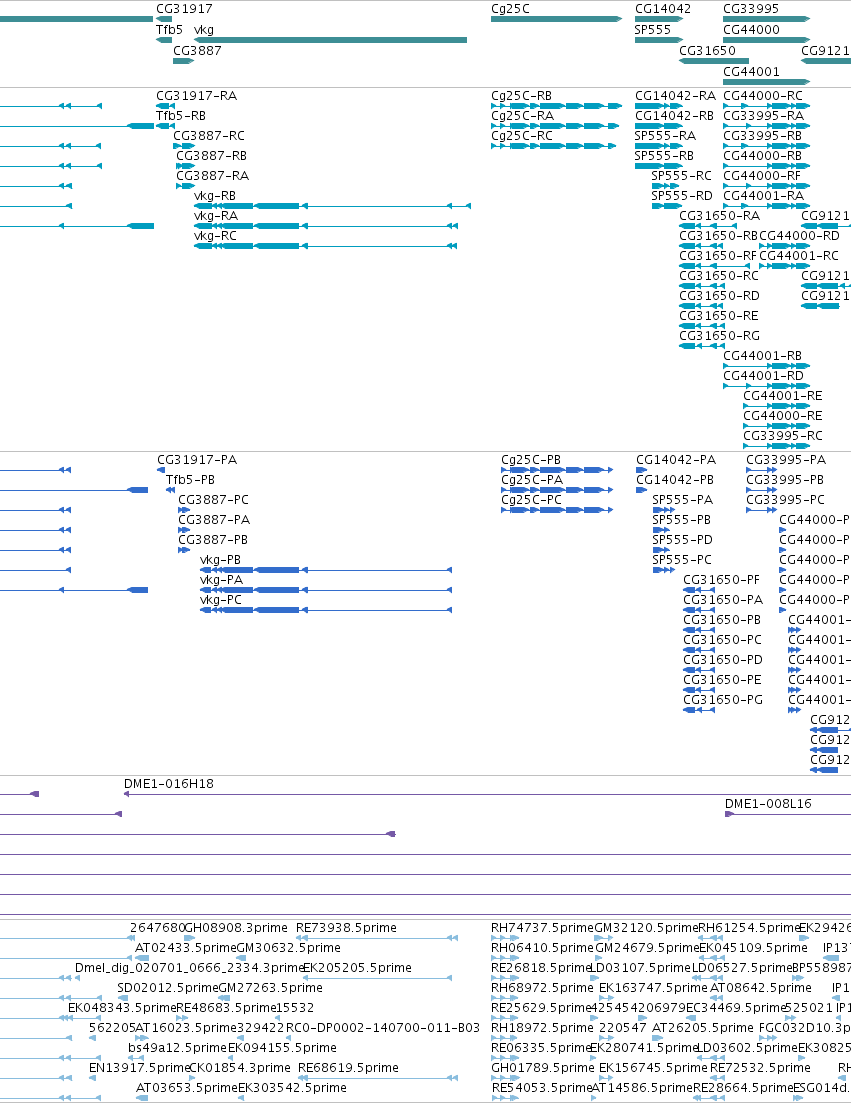Select the CG33995-RC transcript label
This screenshot has height=1103, width=851.
click(783, 435)
